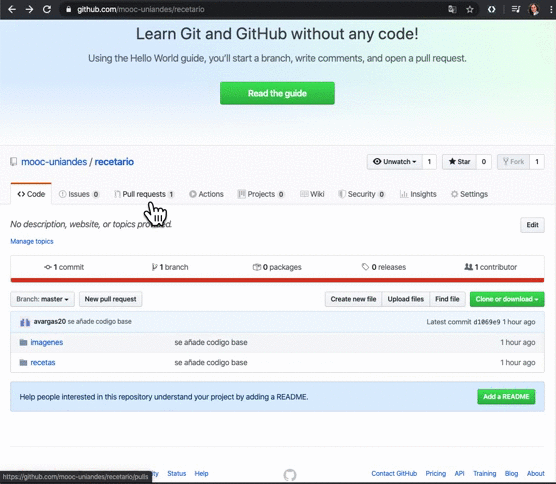This screenshot has width=556, height=484.
Task: Click Upload files button
Action: [x=406, y=299]
